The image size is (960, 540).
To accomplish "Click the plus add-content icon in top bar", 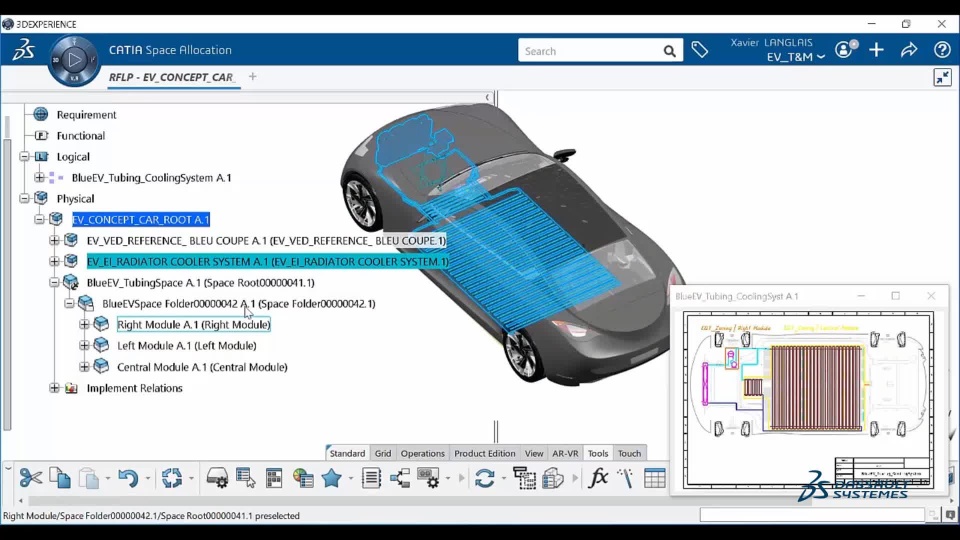I will 877,50.
